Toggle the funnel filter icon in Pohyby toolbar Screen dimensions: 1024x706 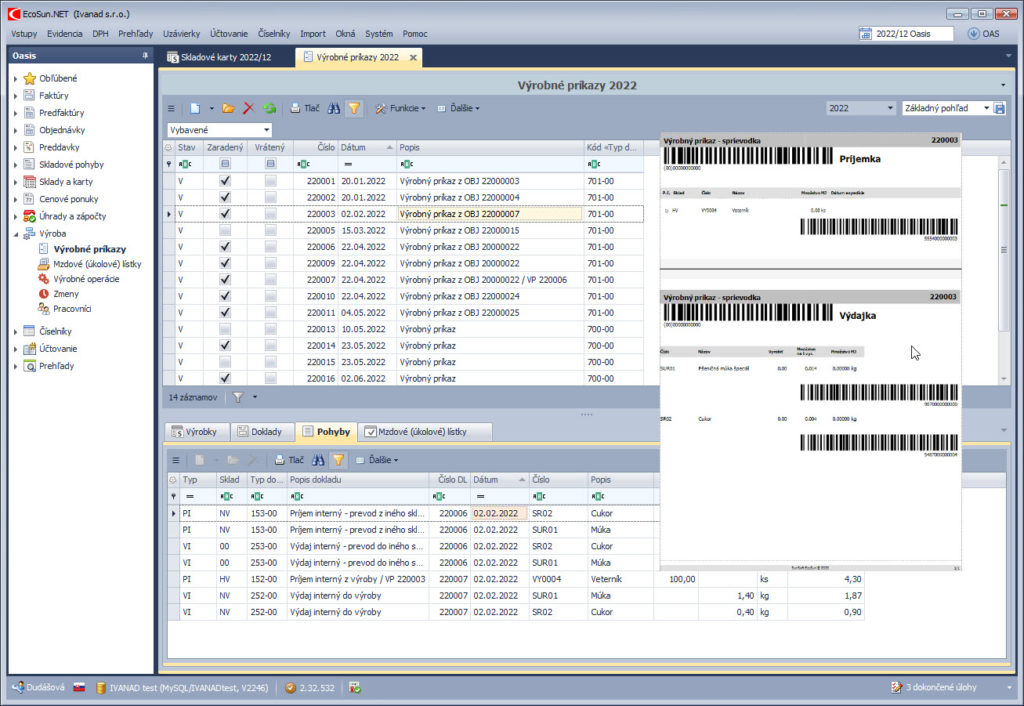[338, 460]
